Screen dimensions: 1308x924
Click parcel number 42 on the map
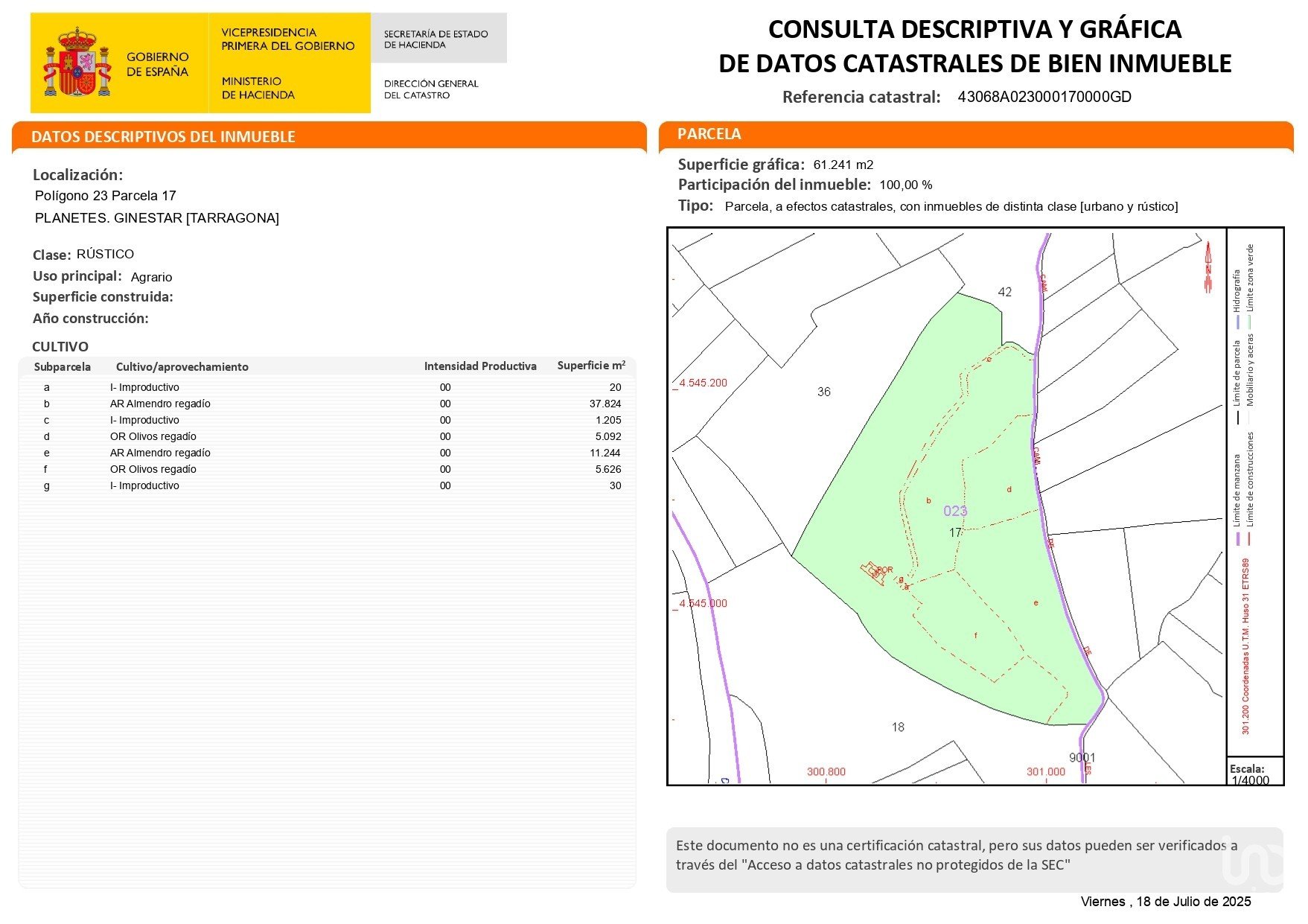pos(1004,292)
